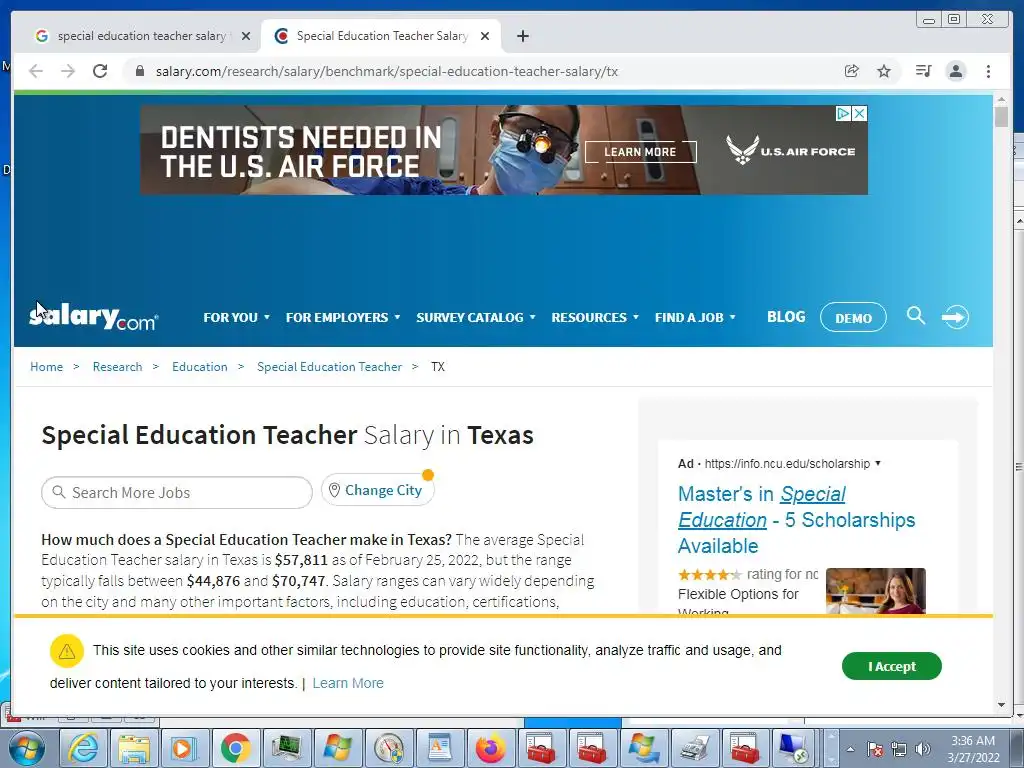Accept cookies with I Accept button
This screenshot has height=768, width=1024.
pos(891,666)
